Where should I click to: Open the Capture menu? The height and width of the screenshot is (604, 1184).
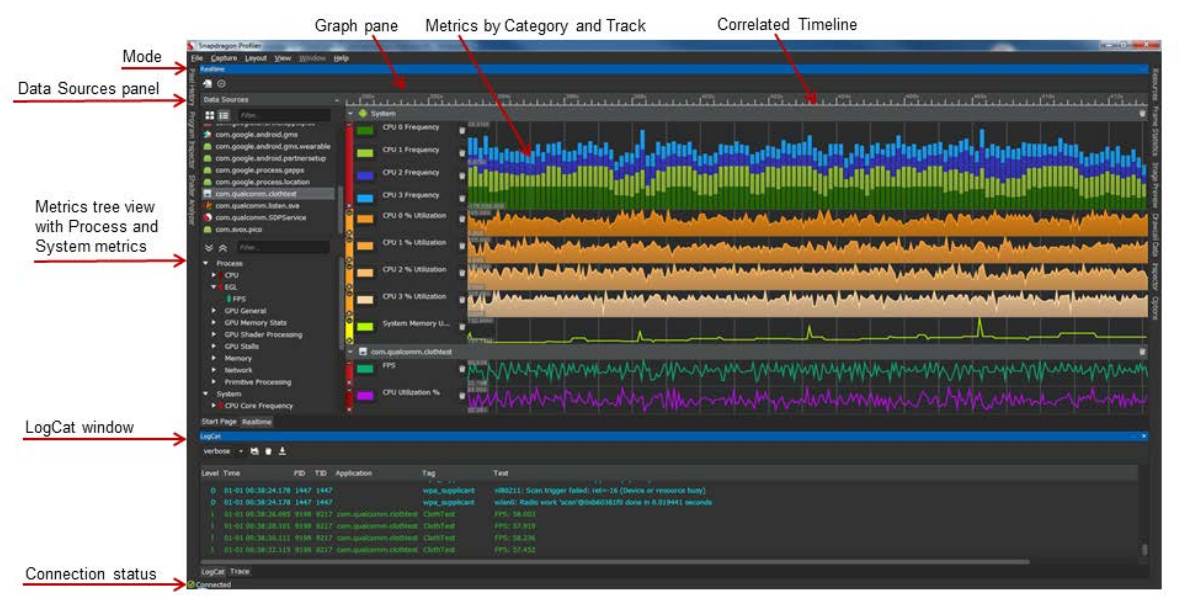click(x=224, y=58)
